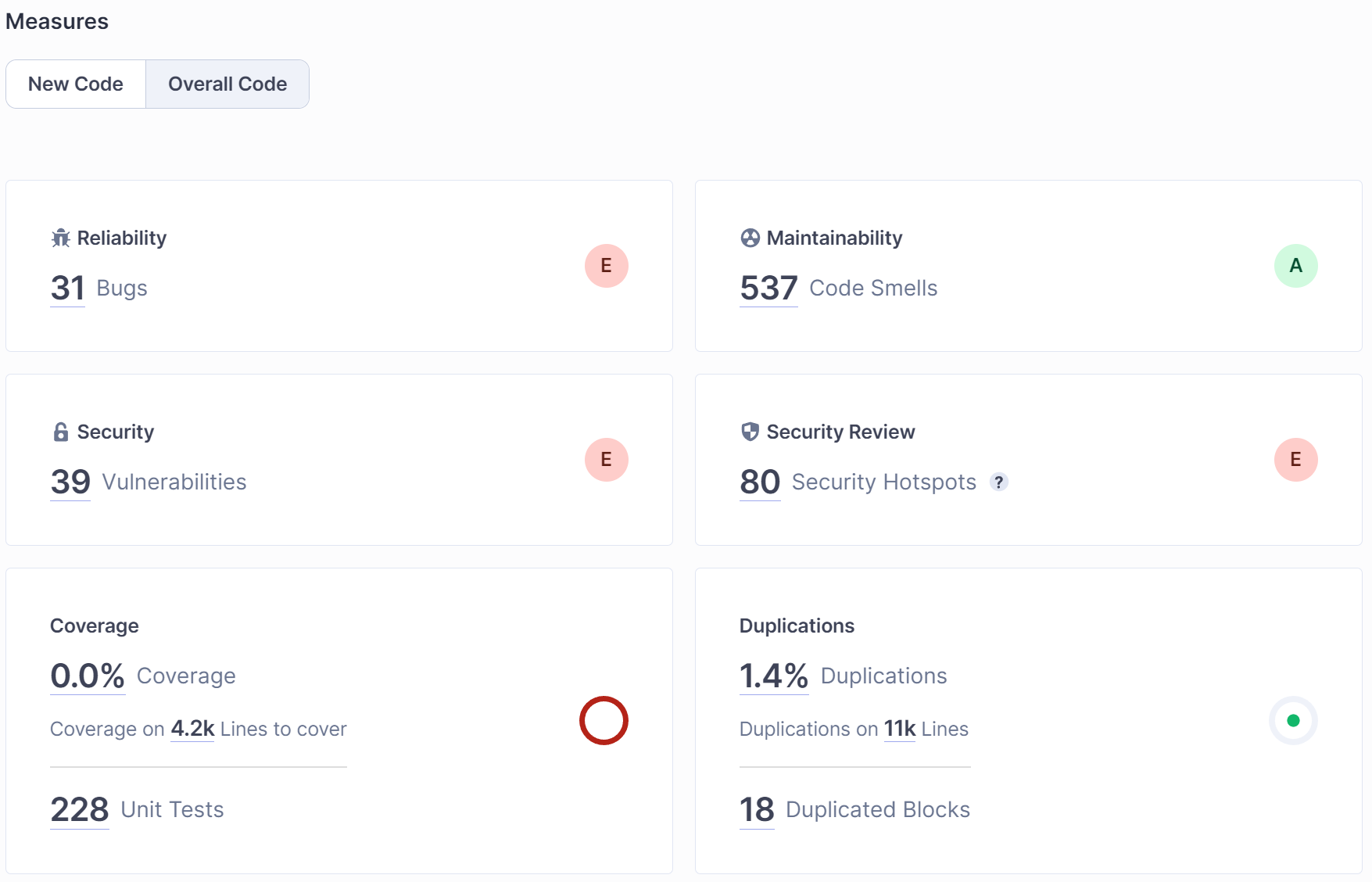The height and width of the screenshot is (882, 1372).
Task: Click the red coverage ring indicator
Action: (x=604, y=720)
